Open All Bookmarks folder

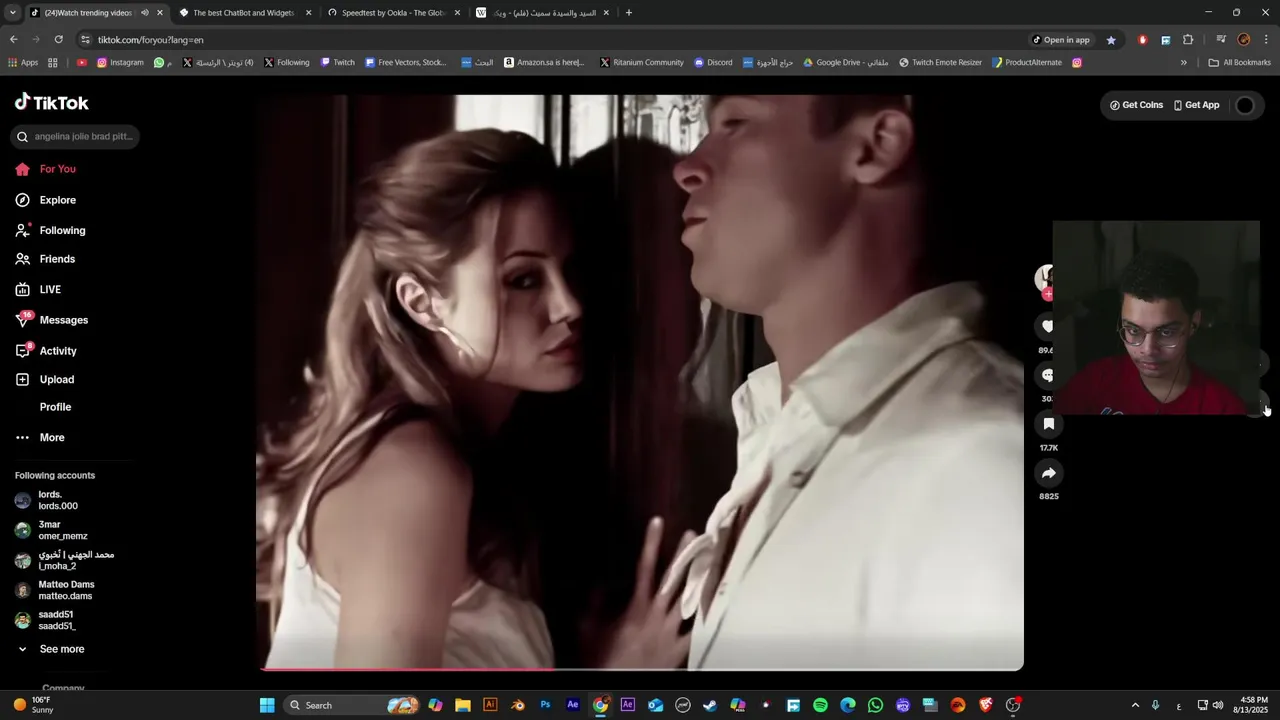pos(1240,62)
